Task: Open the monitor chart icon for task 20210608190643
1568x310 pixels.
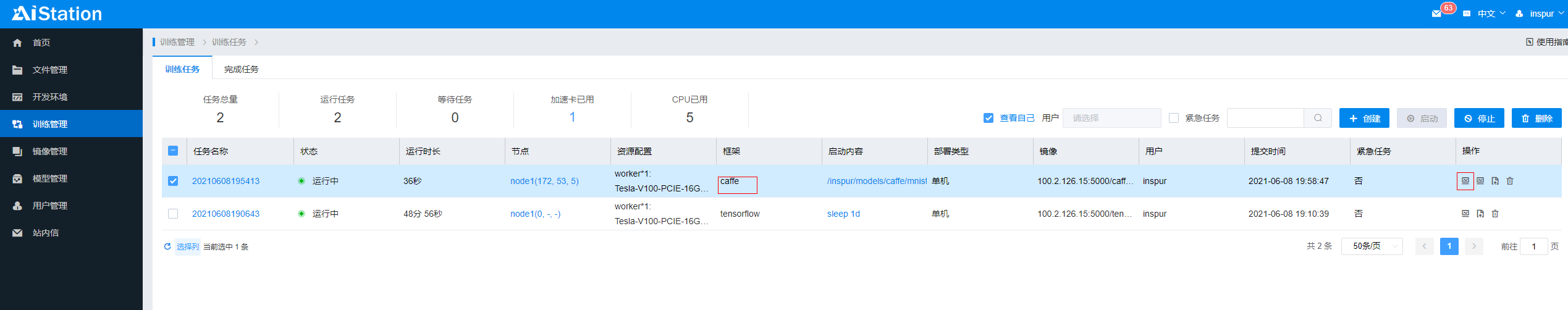Action: [x=1465, y=214]
